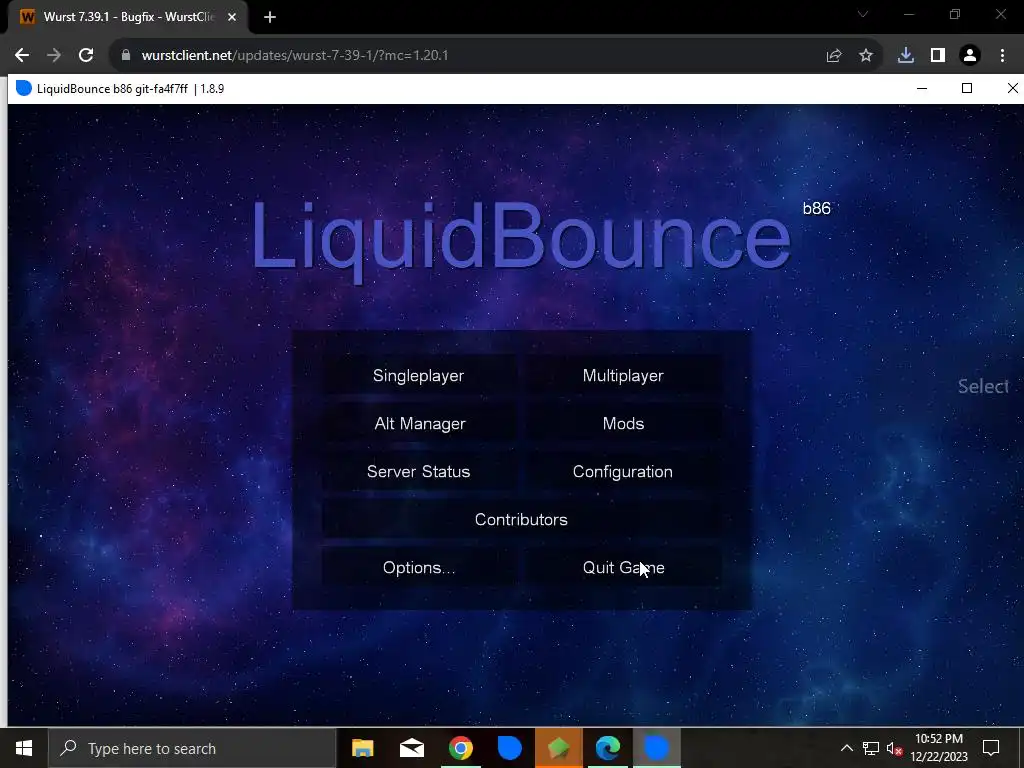Reload the Wurst client page
1024x768 pixels.
click(86, 56)
